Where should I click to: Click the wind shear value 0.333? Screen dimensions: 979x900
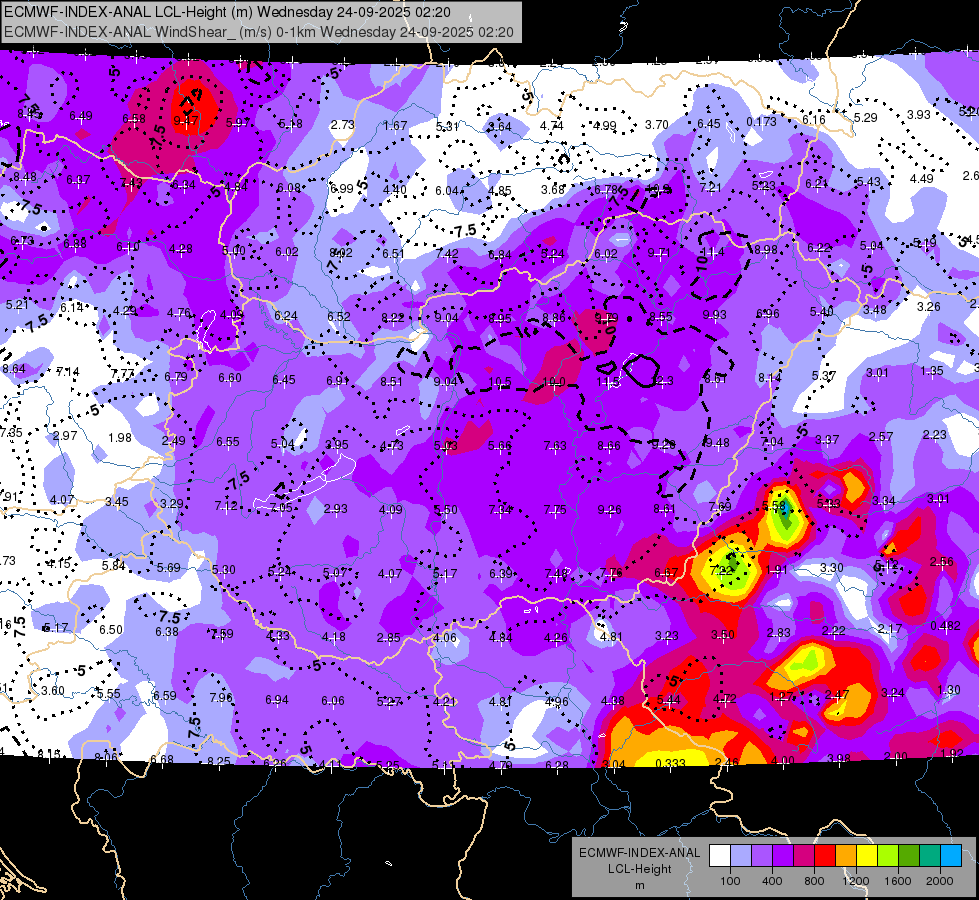671,763
